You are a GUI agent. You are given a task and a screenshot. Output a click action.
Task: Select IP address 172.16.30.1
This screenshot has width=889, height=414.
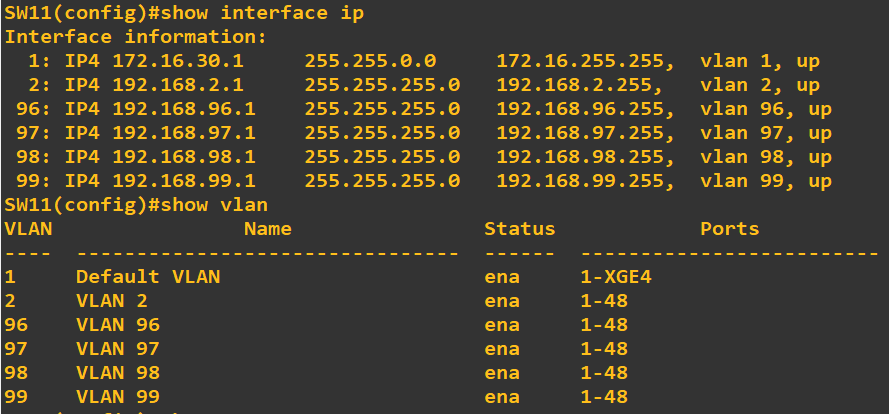point(178,61)
